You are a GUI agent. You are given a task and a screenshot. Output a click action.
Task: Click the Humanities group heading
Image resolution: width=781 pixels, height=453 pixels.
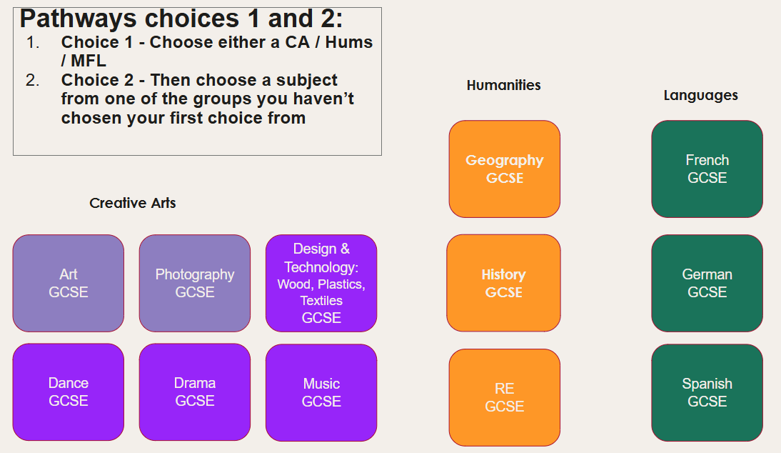504,85
